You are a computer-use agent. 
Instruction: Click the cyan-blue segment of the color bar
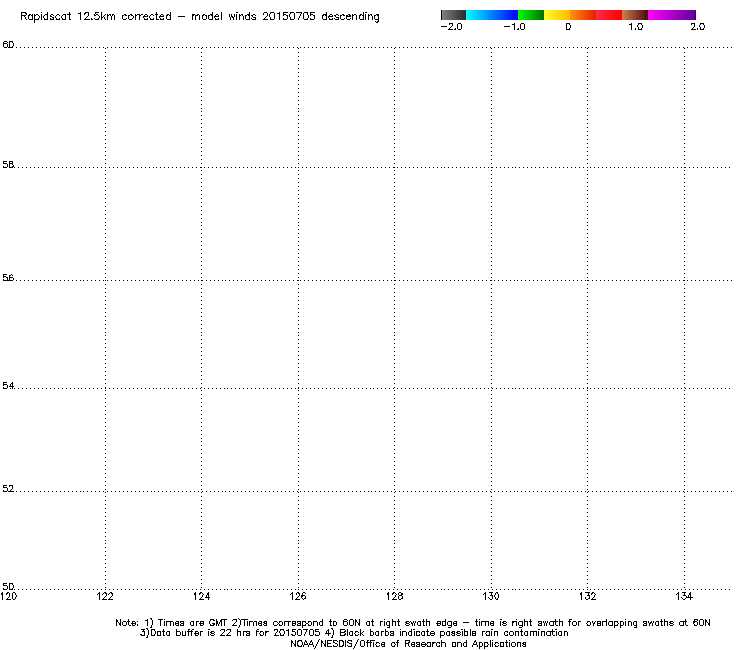pyautogui.click(x=492, y=15)
